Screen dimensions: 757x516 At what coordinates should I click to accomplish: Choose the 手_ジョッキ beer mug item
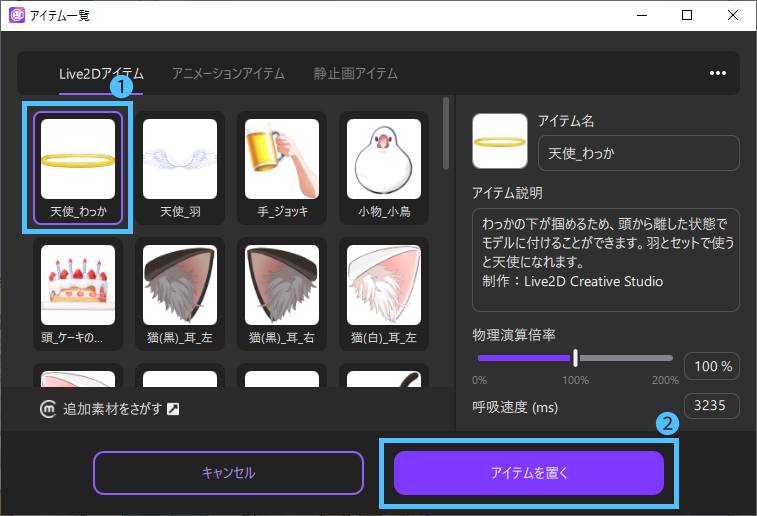coord(282,166)
